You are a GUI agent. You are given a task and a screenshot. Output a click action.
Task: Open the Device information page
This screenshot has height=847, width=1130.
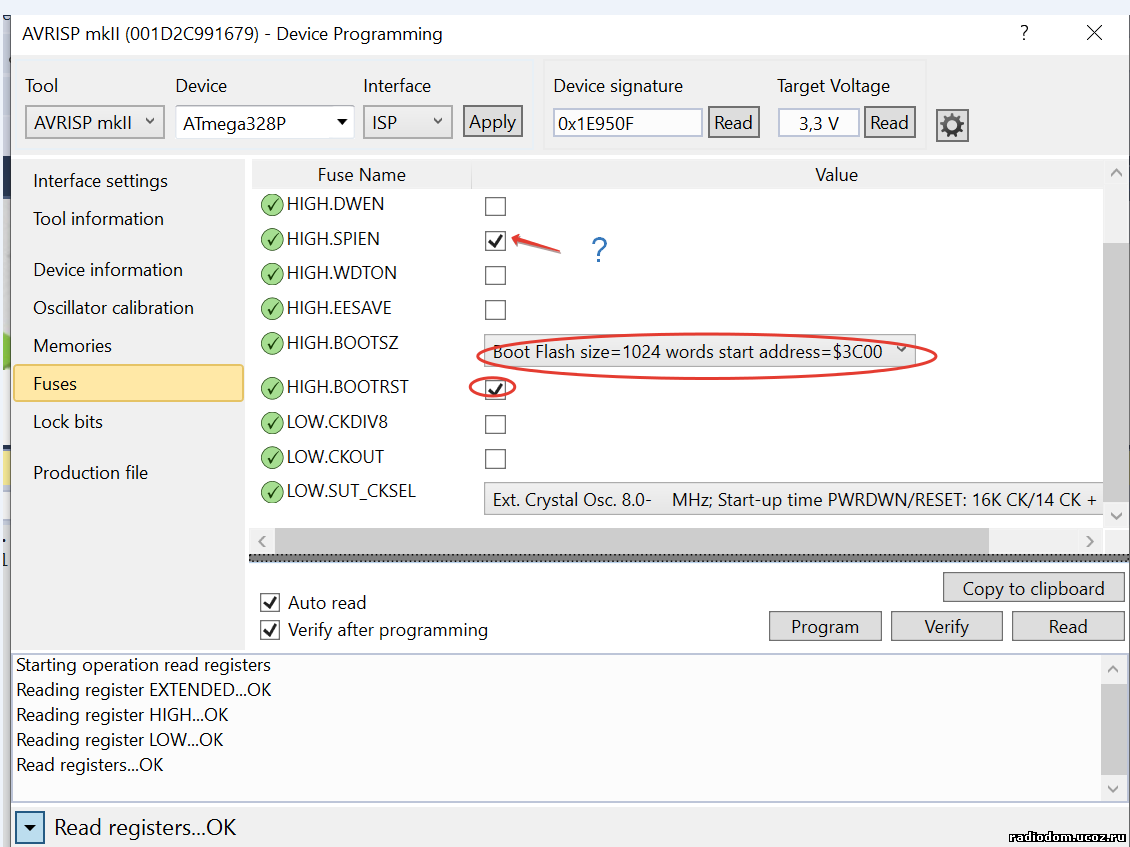[108, 270]
